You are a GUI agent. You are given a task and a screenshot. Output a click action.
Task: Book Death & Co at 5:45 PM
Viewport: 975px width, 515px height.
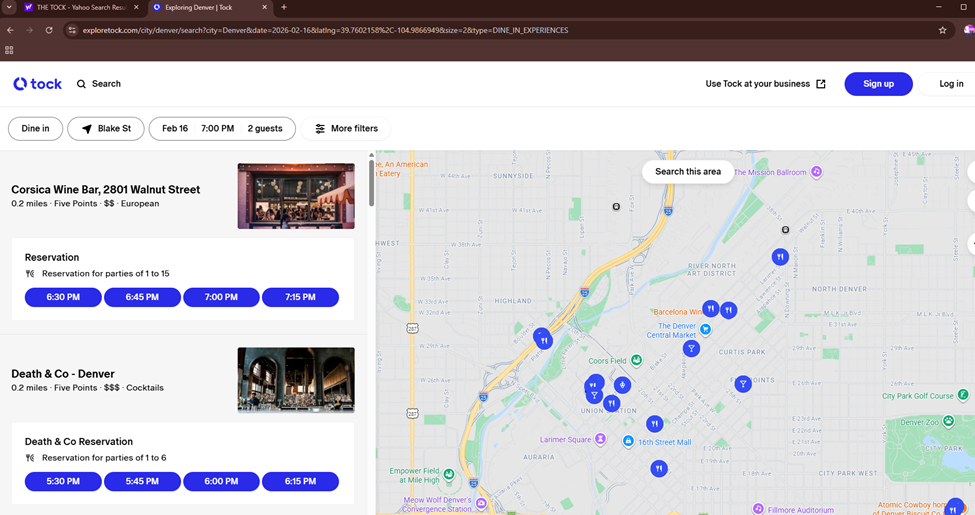point(142,481)
